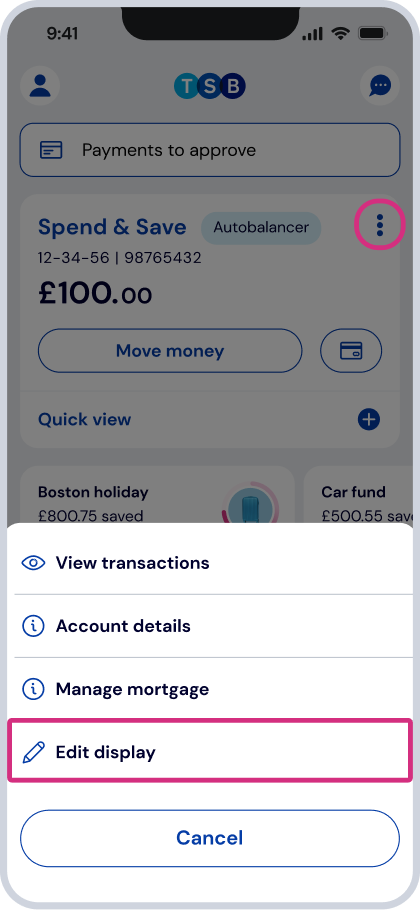Select View transactions menu entry
The height and width of the screenshot is (910, 420).
(210, 563)
